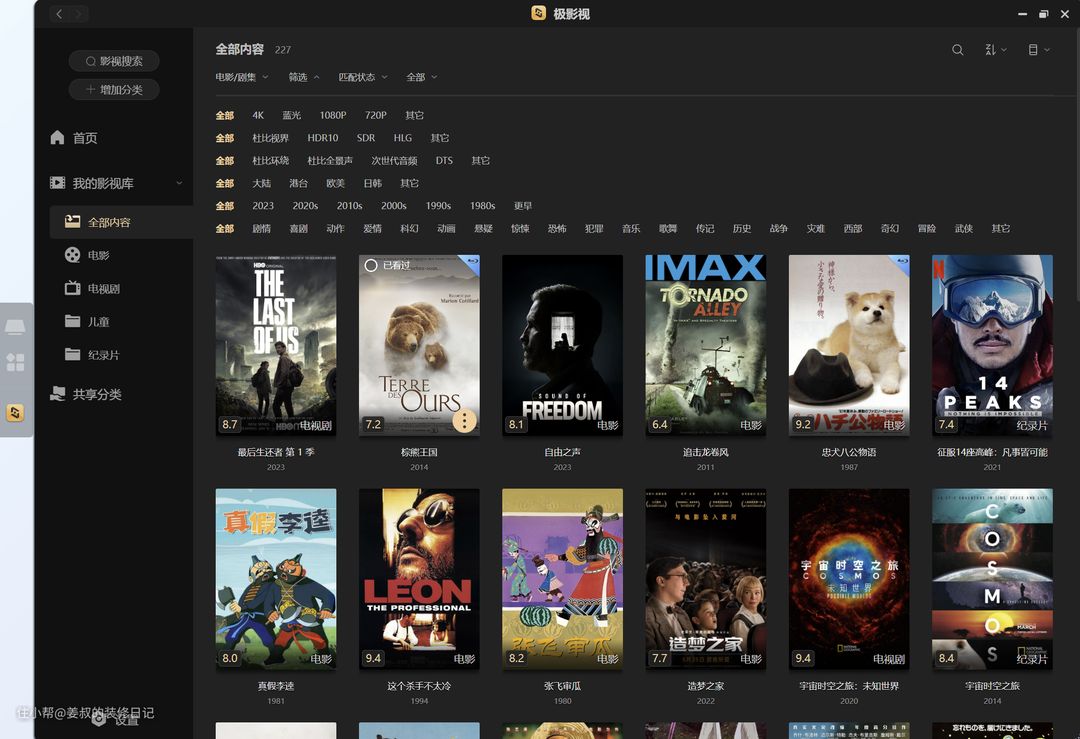Filter by 更早 years

coord(523,206)
